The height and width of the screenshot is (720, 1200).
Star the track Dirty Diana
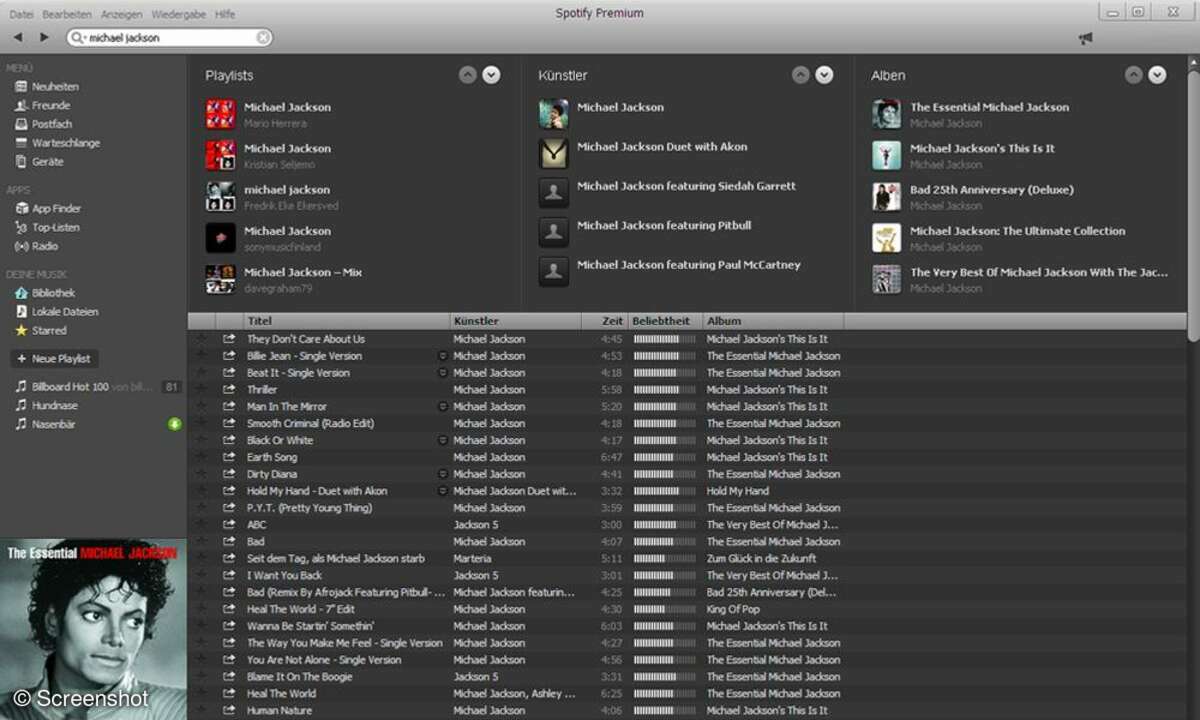202,474
